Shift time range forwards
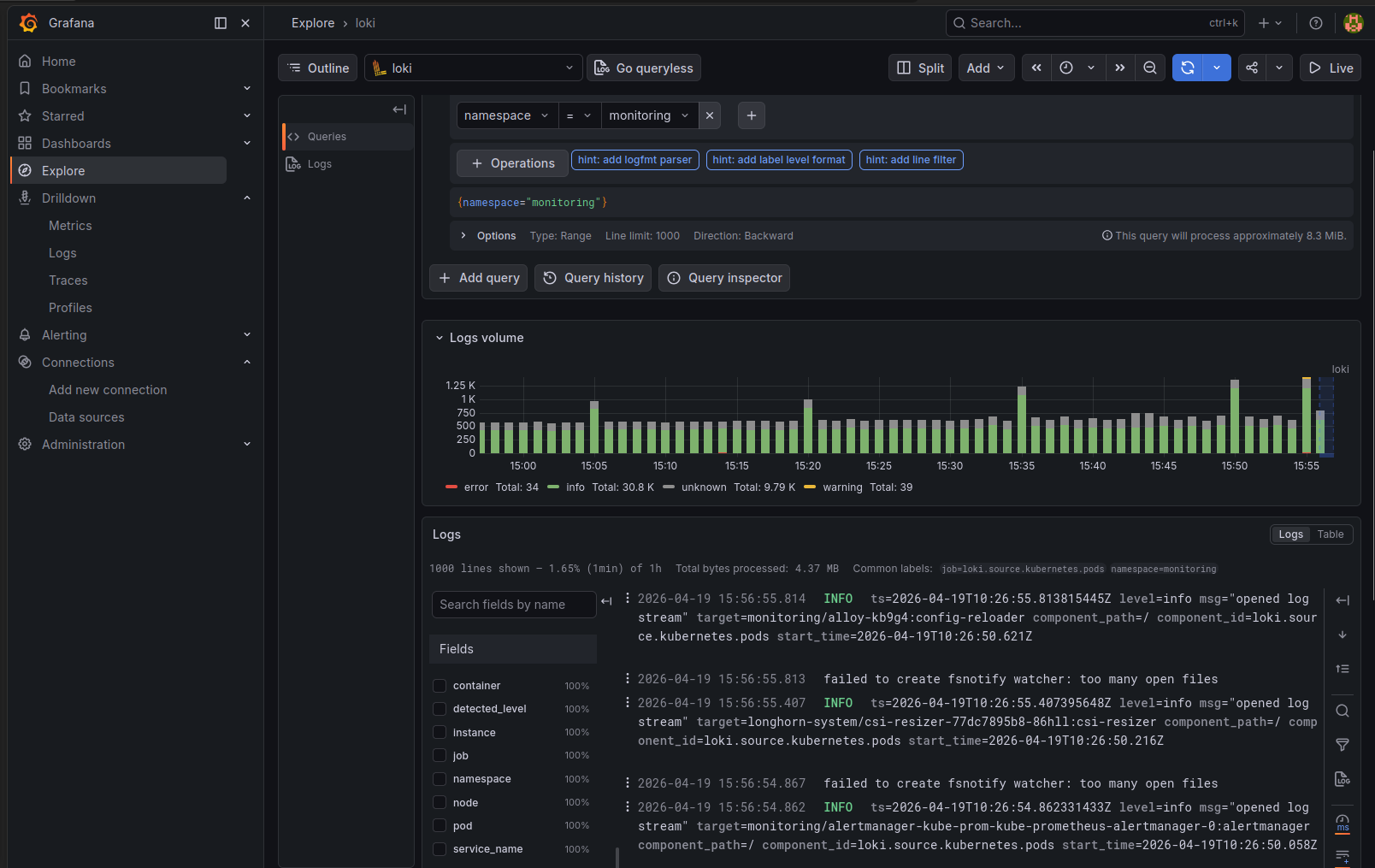The width and height of the screenshot is (1375, 868). click(x=1119, y=68)
